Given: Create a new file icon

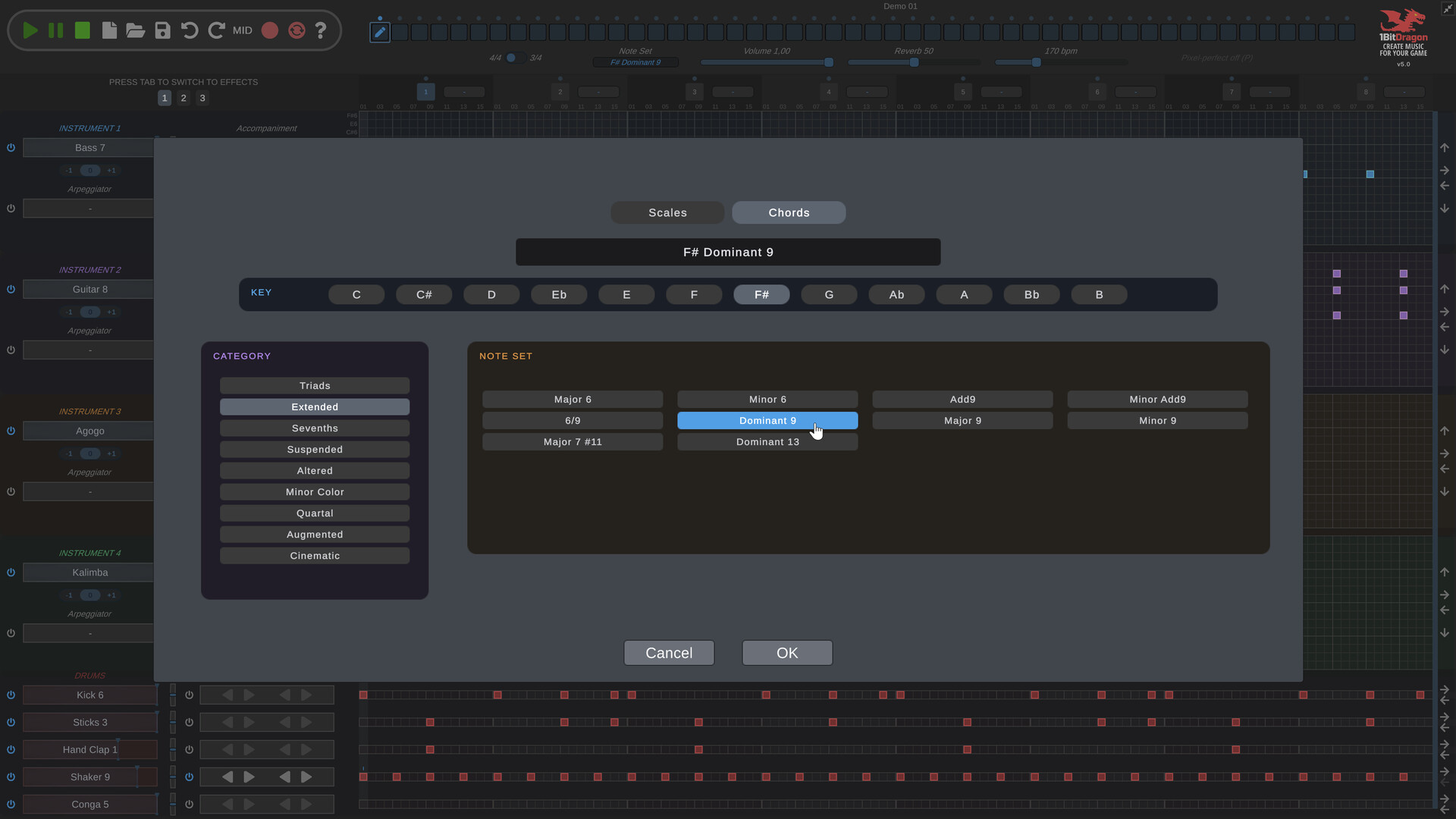Looking at the screenshot, I should [109, 30].
